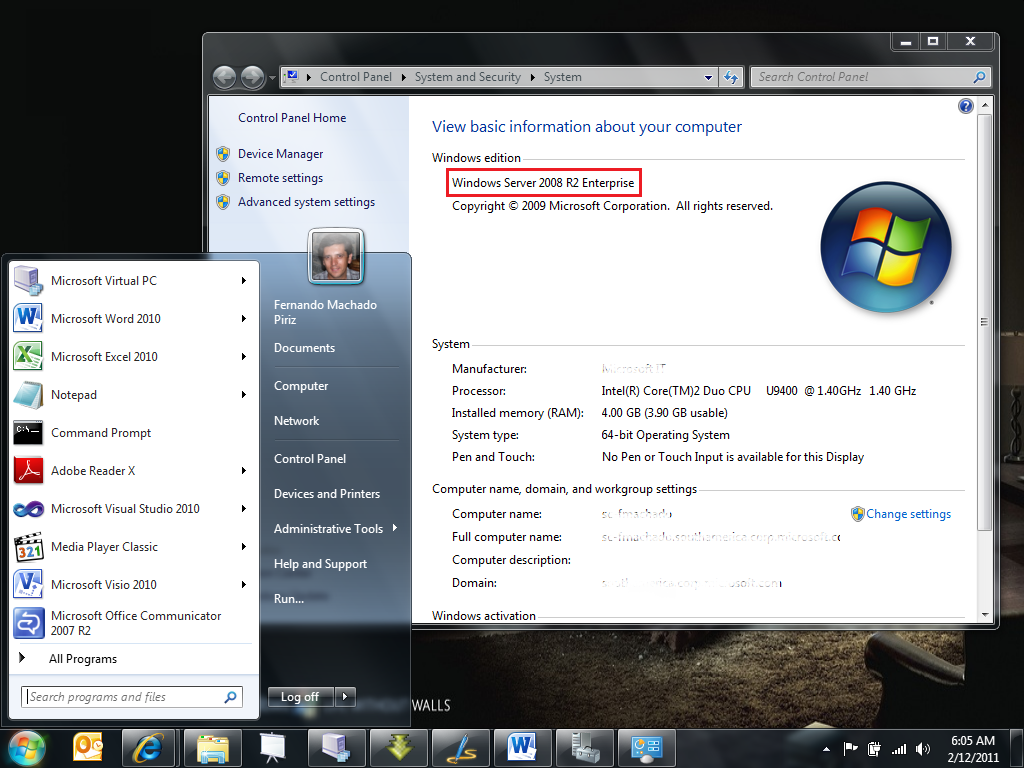Click the Change settings link
This screenshot has width=1024, height=768.
(908, 513)
